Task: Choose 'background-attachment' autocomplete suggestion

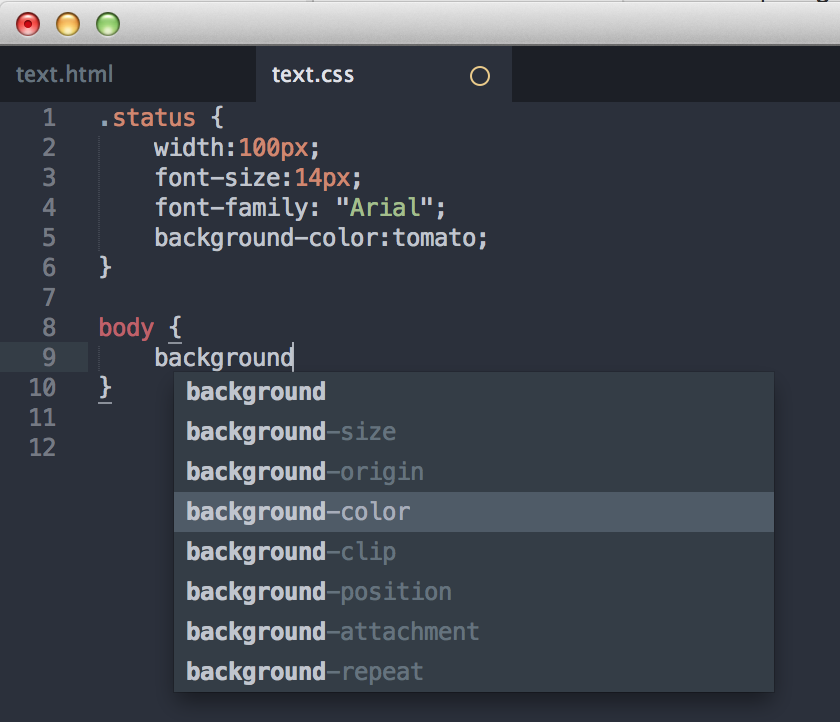Action: pyautogui.click(x=474, y=632)
